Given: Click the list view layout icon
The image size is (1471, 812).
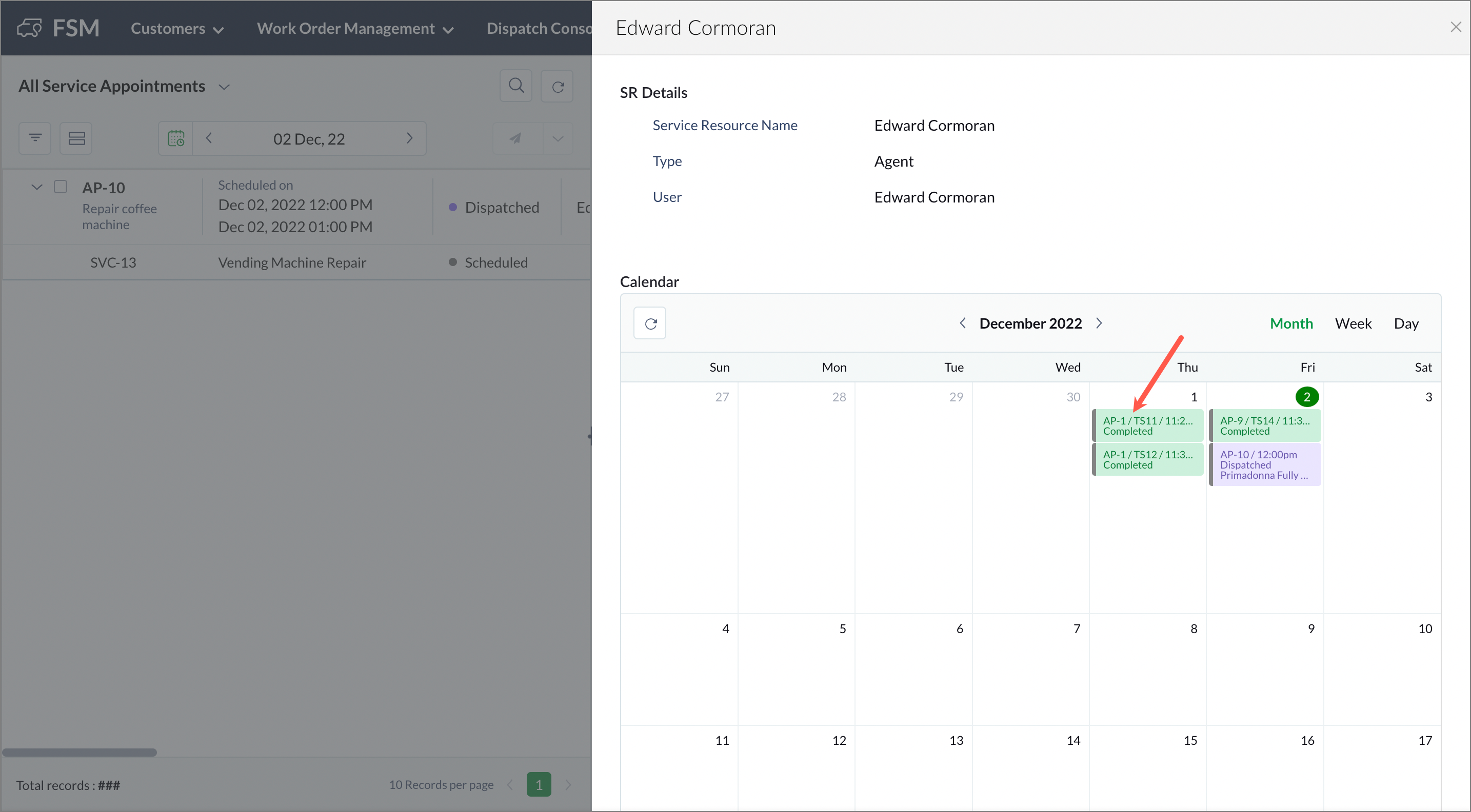Looking at the screenshot, I should 76,138.
